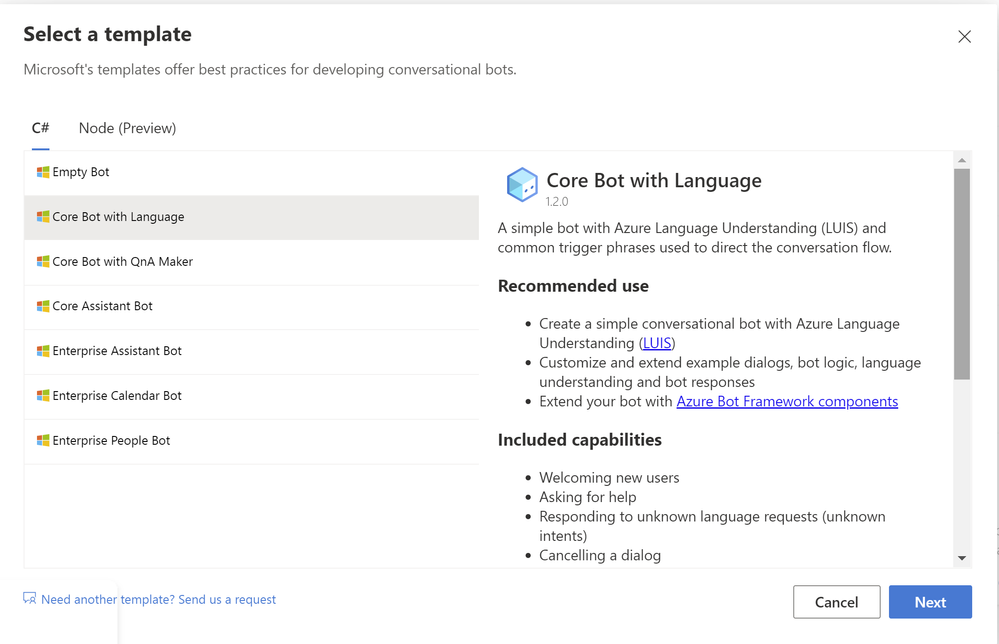Click the feedback icon beside template request
This screenshot has width=999, height=644.
tap(30, 599)
